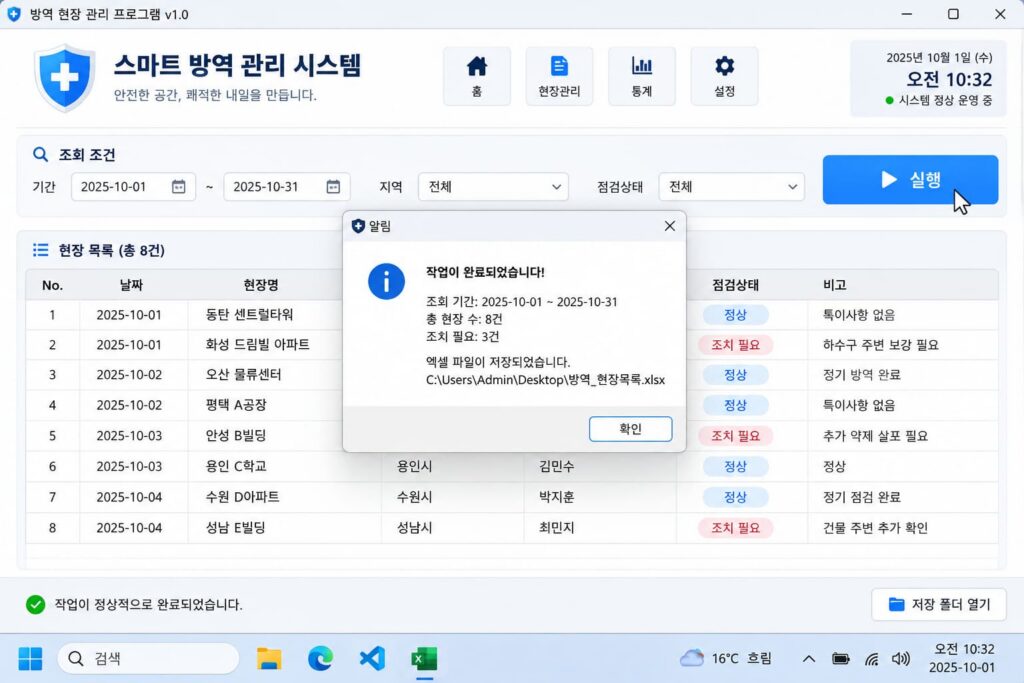Click the 용인시 region cell
1024x683 pixels.
[x=414, y=466]
